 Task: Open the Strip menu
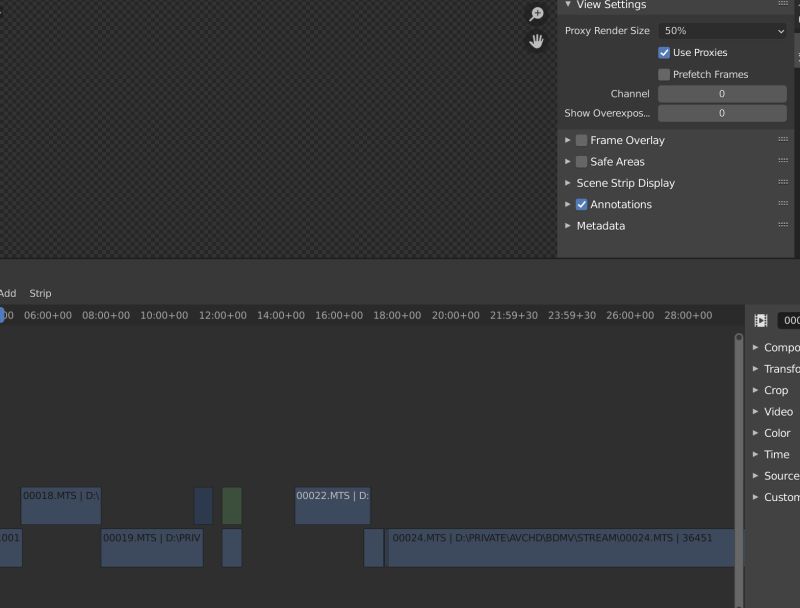pos(40,293)
